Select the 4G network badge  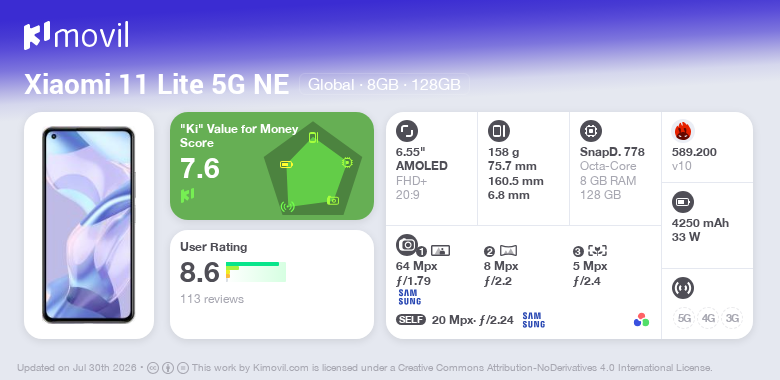(x=708, y=318)
